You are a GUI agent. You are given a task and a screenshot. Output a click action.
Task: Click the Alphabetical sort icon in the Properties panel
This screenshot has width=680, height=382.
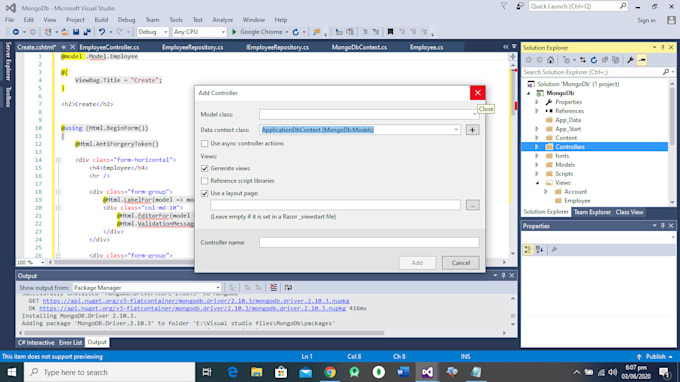(539, 249)
